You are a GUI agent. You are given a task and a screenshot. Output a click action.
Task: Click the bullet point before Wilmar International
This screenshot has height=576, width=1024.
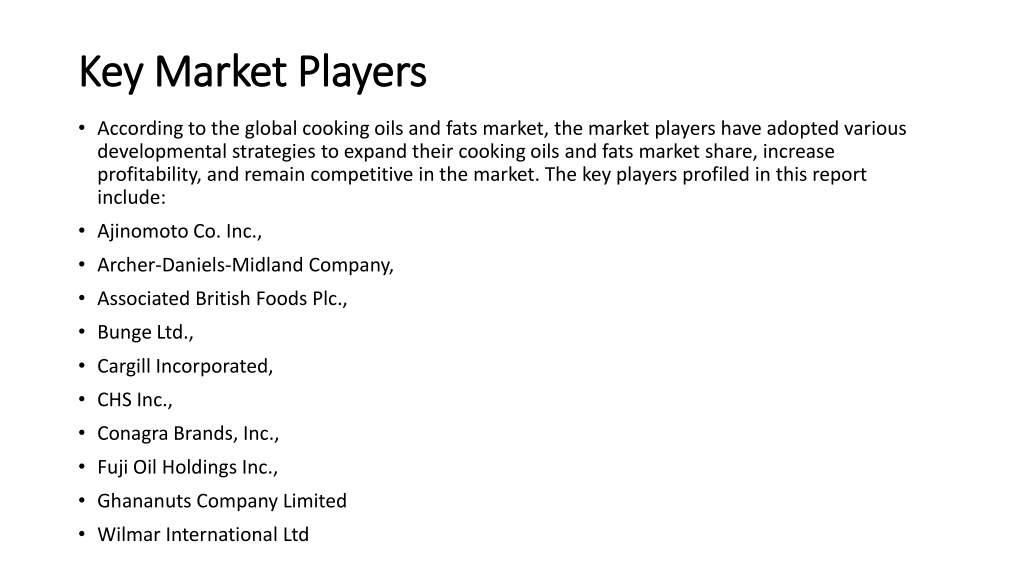coord(82,534)
